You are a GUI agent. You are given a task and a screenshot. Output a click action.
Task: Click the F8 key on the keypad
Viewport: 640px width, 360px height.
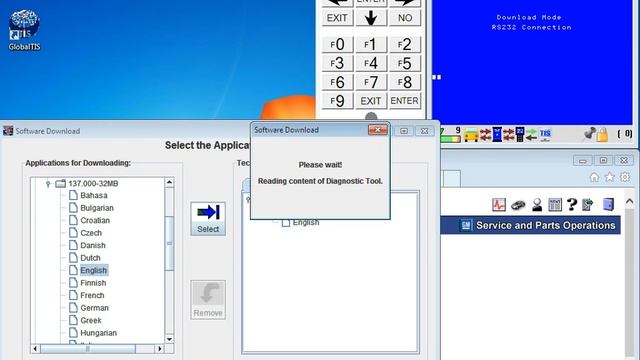(404, 82)
